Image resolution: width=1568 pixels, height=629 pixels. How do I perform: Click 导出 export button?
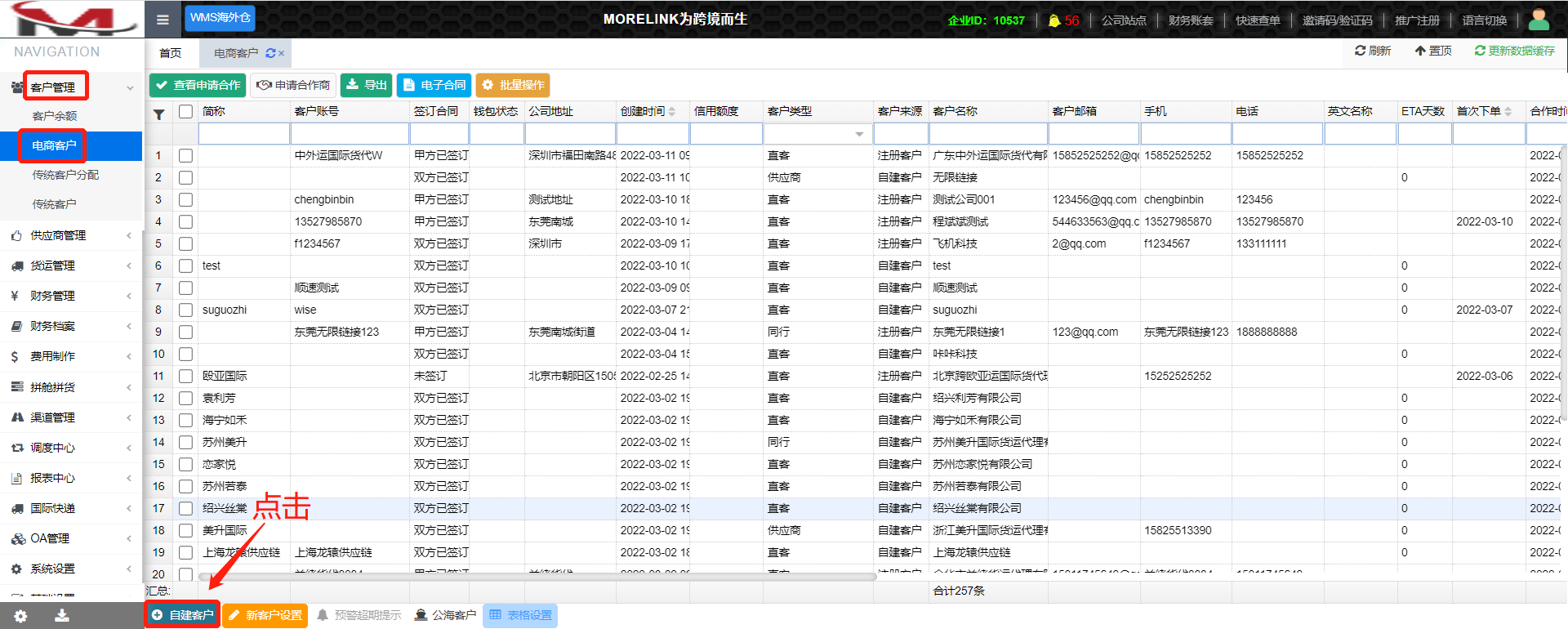pos(366,85)
